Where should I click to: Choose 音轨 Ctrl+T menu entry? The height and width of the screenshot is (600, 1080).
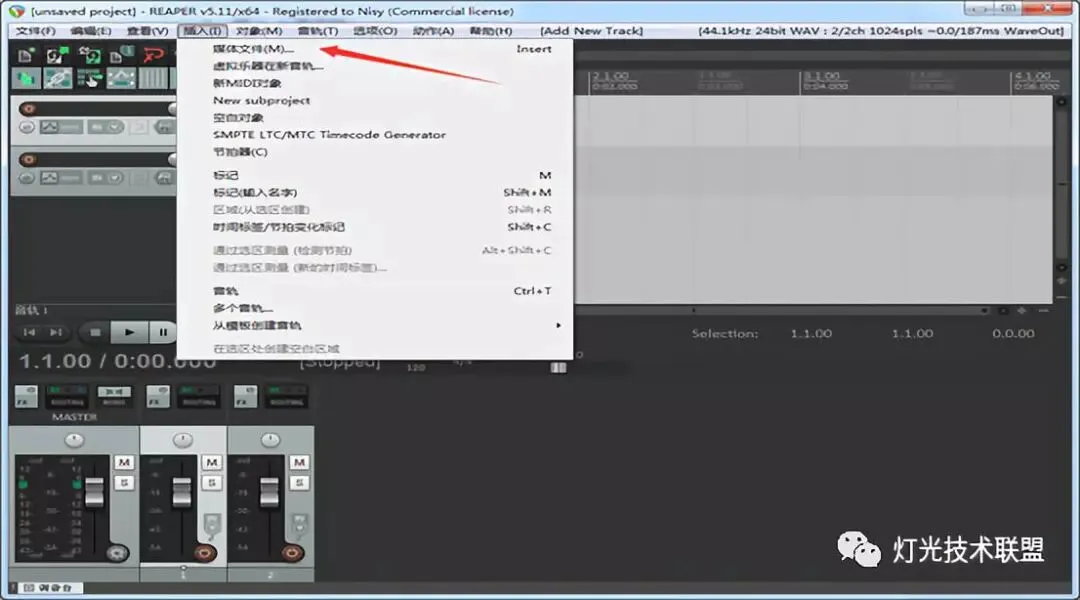(375, 291)
